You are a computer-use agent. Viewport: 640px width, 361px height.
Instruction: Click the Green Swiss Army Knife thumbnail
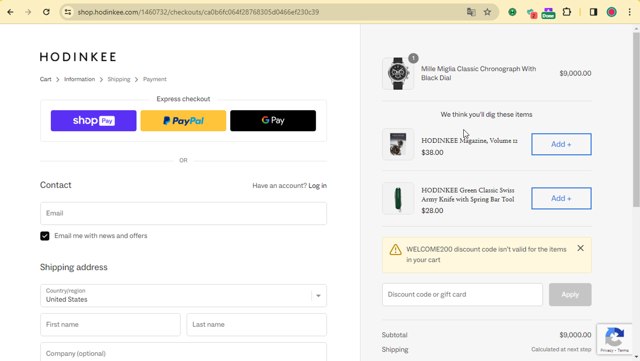pos(398,198)
